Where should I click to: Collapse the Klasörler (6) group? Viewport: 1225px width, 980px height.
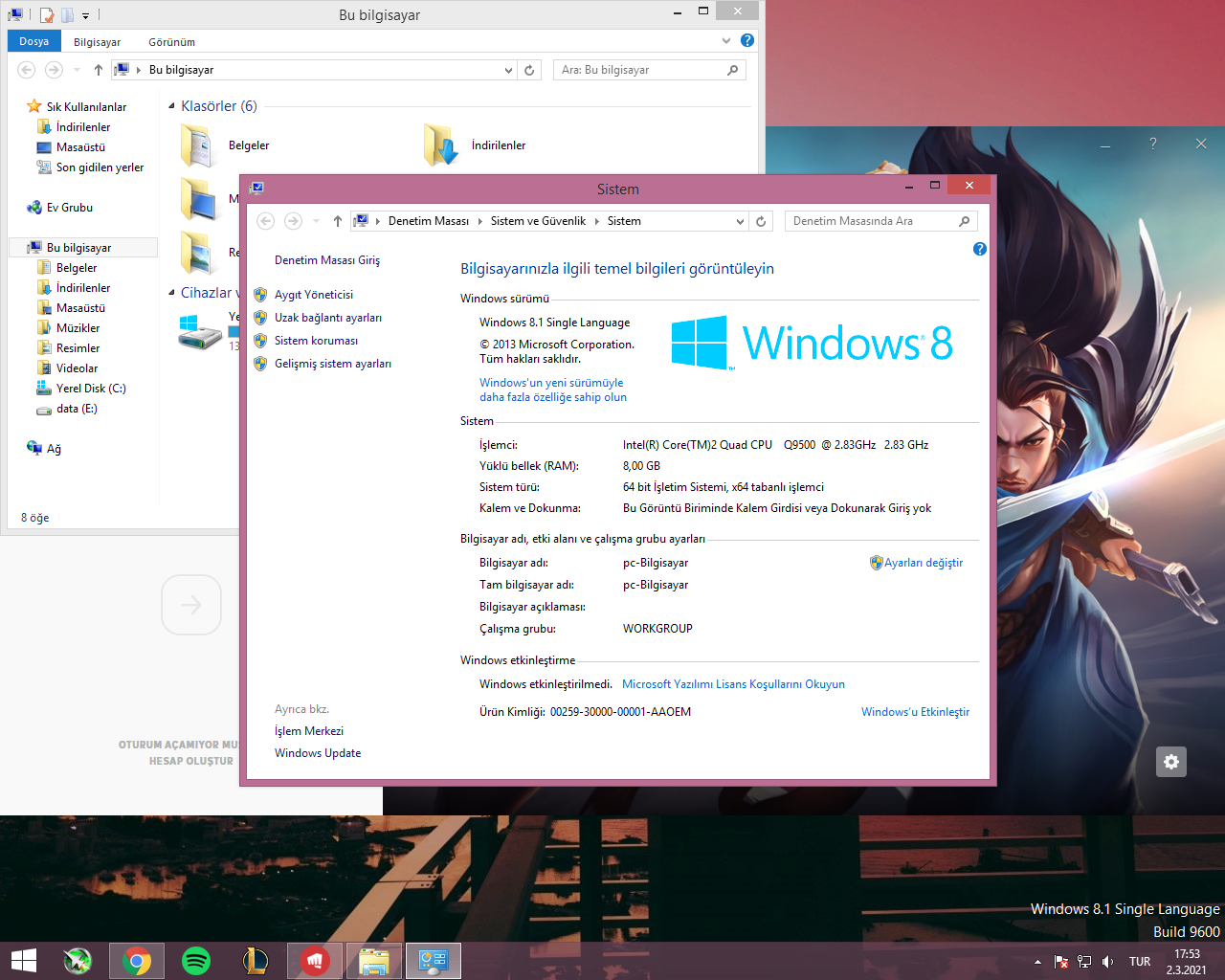(171, 106)
